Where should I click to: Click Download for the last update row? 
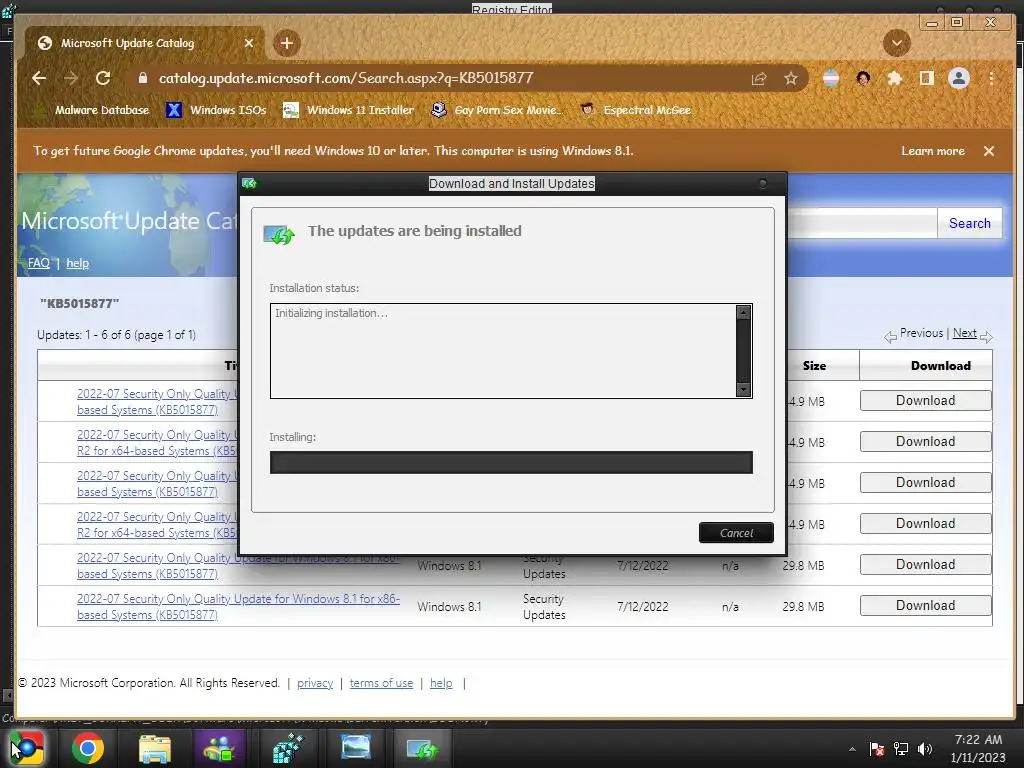pyautogui.click(x=925, y=606)
